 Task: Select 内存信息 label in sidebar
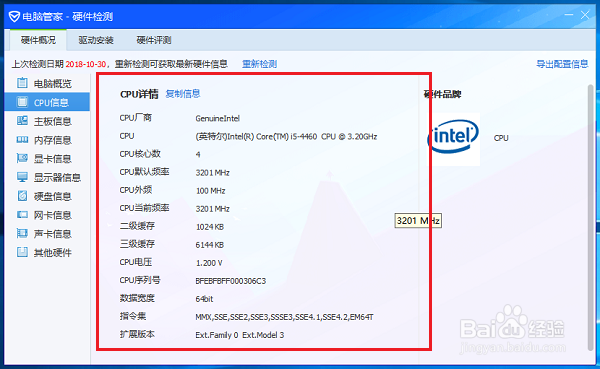(x=52, y=140)
